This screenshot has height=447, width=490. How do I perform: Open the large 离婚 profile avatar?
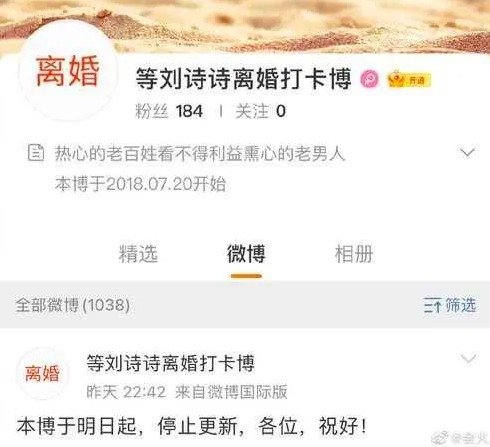click(68, 71)
